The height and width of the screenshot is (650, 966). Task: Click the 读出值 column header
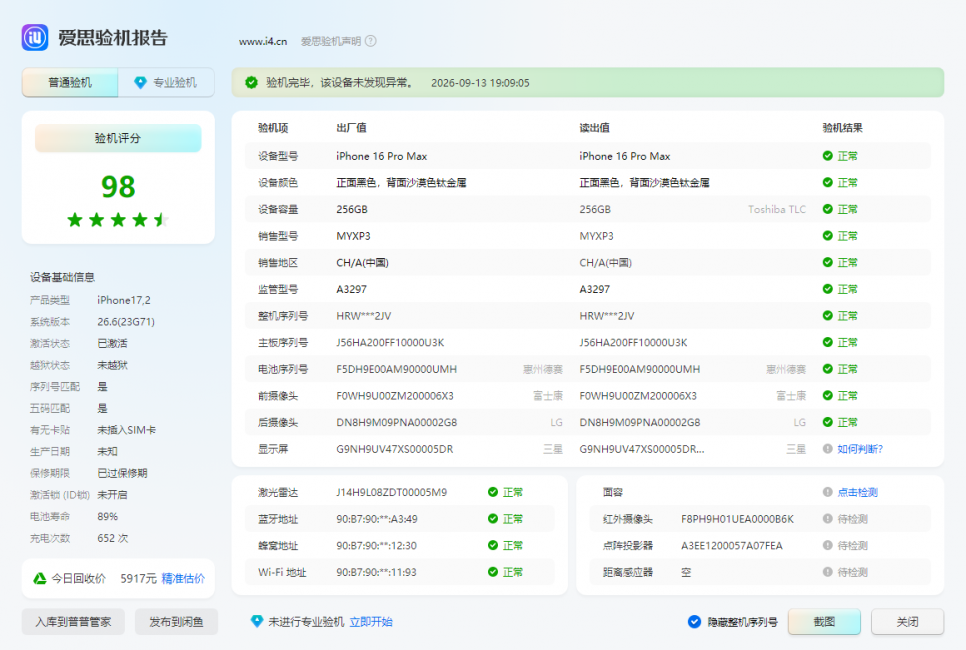[595, 128]
